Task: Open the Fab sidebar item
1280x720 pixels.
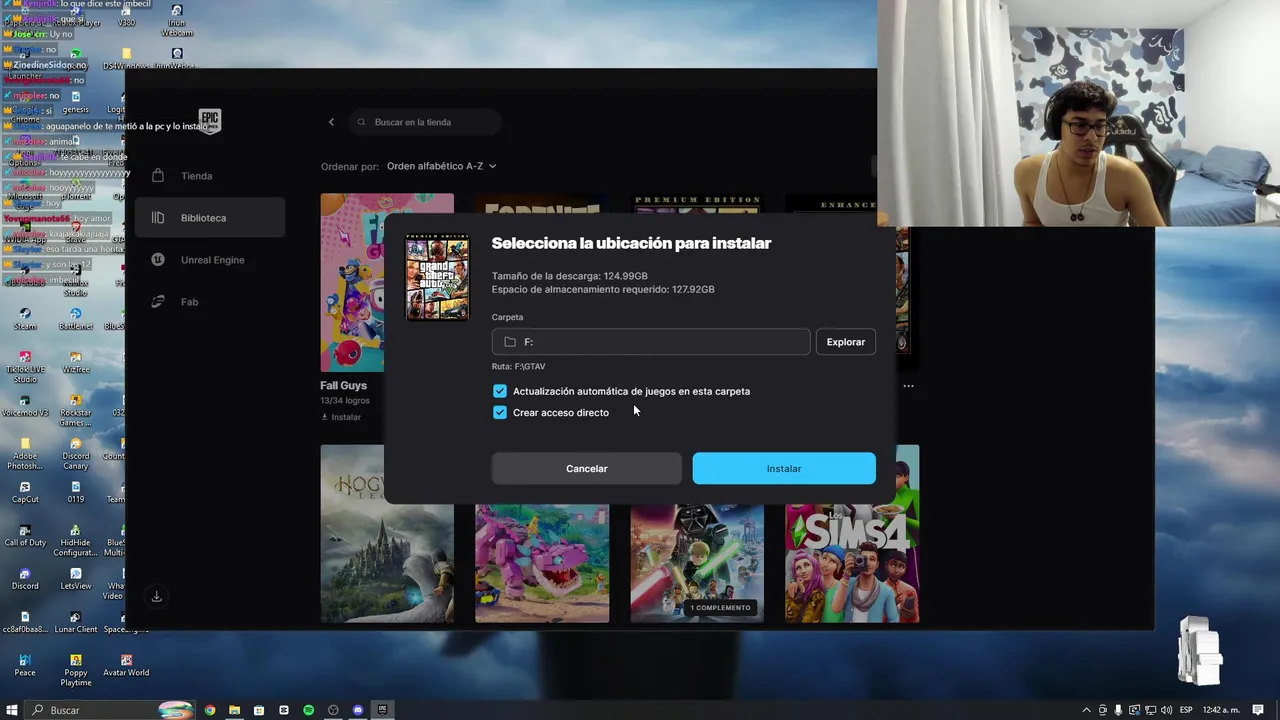Action: pyautogui.click(x=210, y=302)
